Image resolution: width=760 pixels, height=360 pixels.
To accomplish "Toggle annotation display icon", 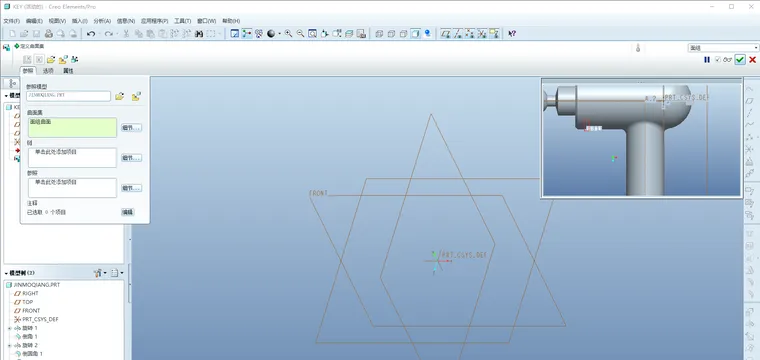I will point(494,33).
